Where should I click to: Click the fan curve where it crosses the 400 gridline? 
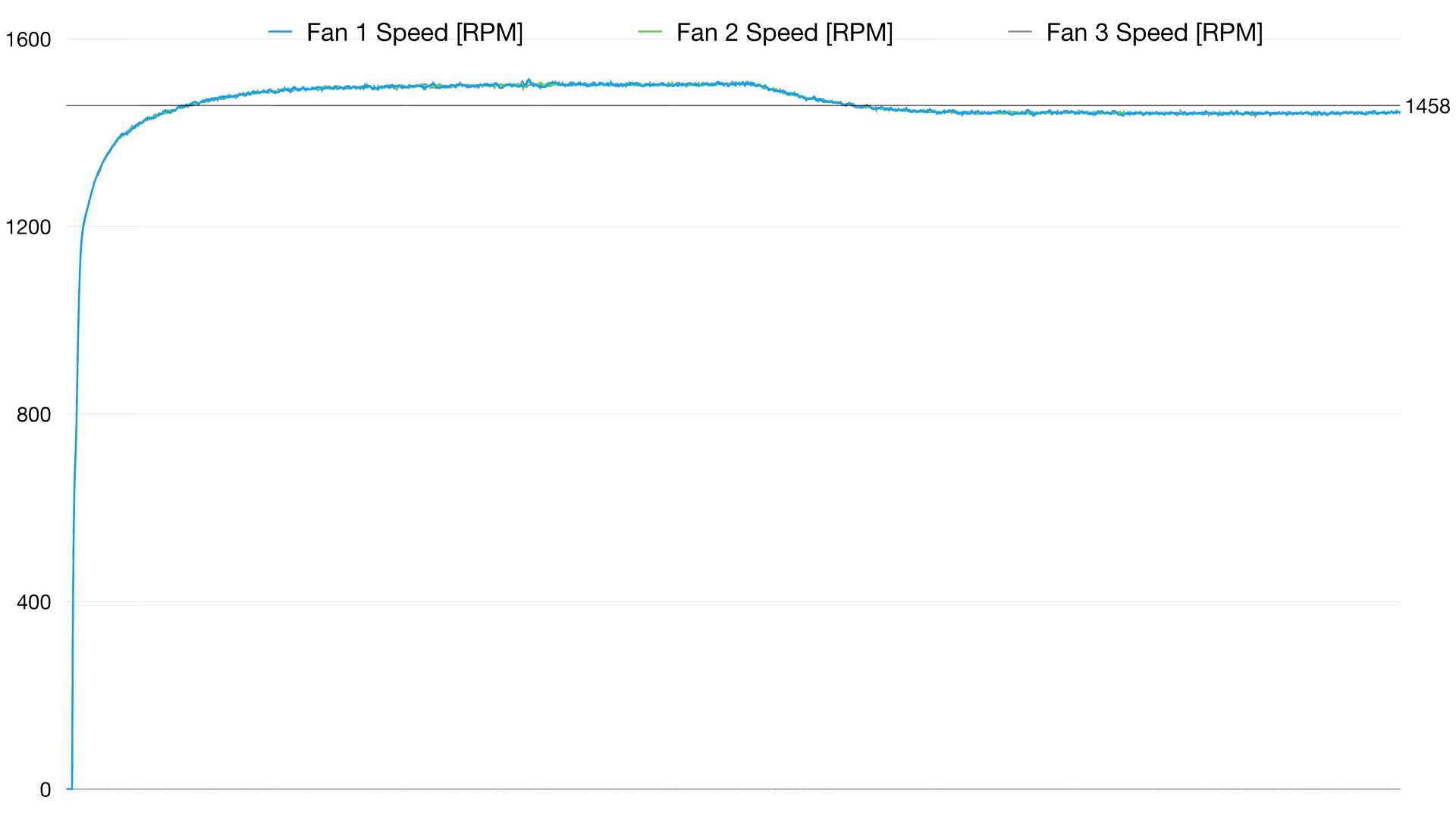point(73,601)
